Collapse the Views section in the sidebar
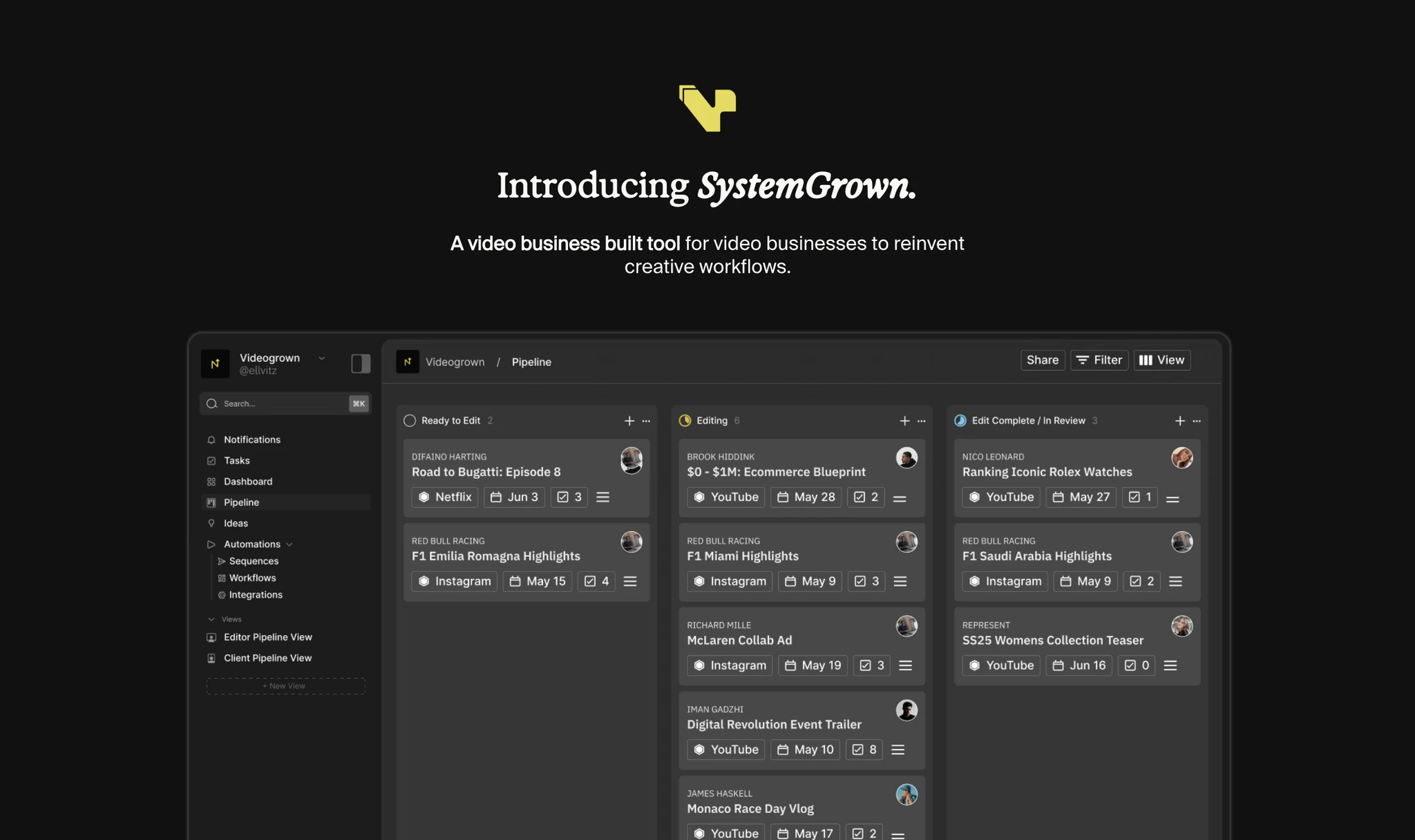The width and height of the screenshot is (1415, 840). [x=211, y=620]
